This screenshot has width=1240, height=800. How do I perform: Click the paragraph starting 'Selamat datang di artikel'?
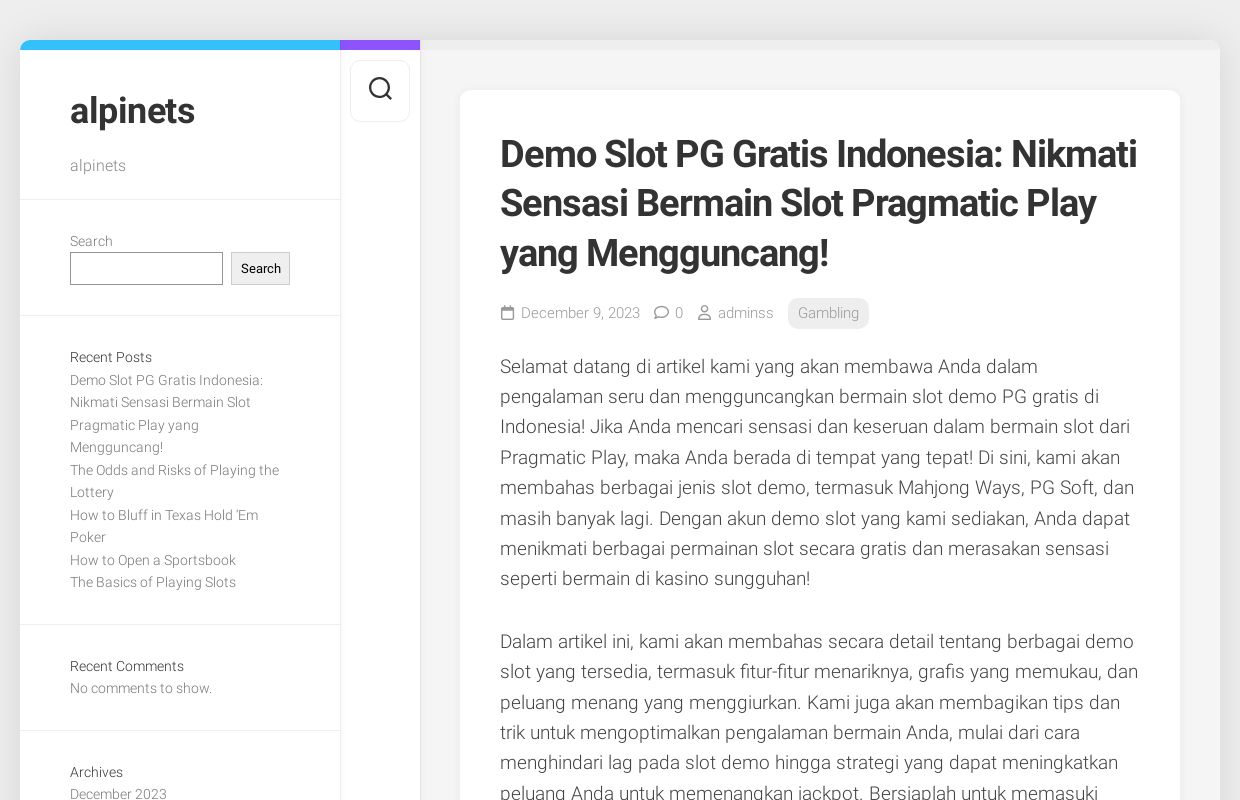tap(818, 472)
